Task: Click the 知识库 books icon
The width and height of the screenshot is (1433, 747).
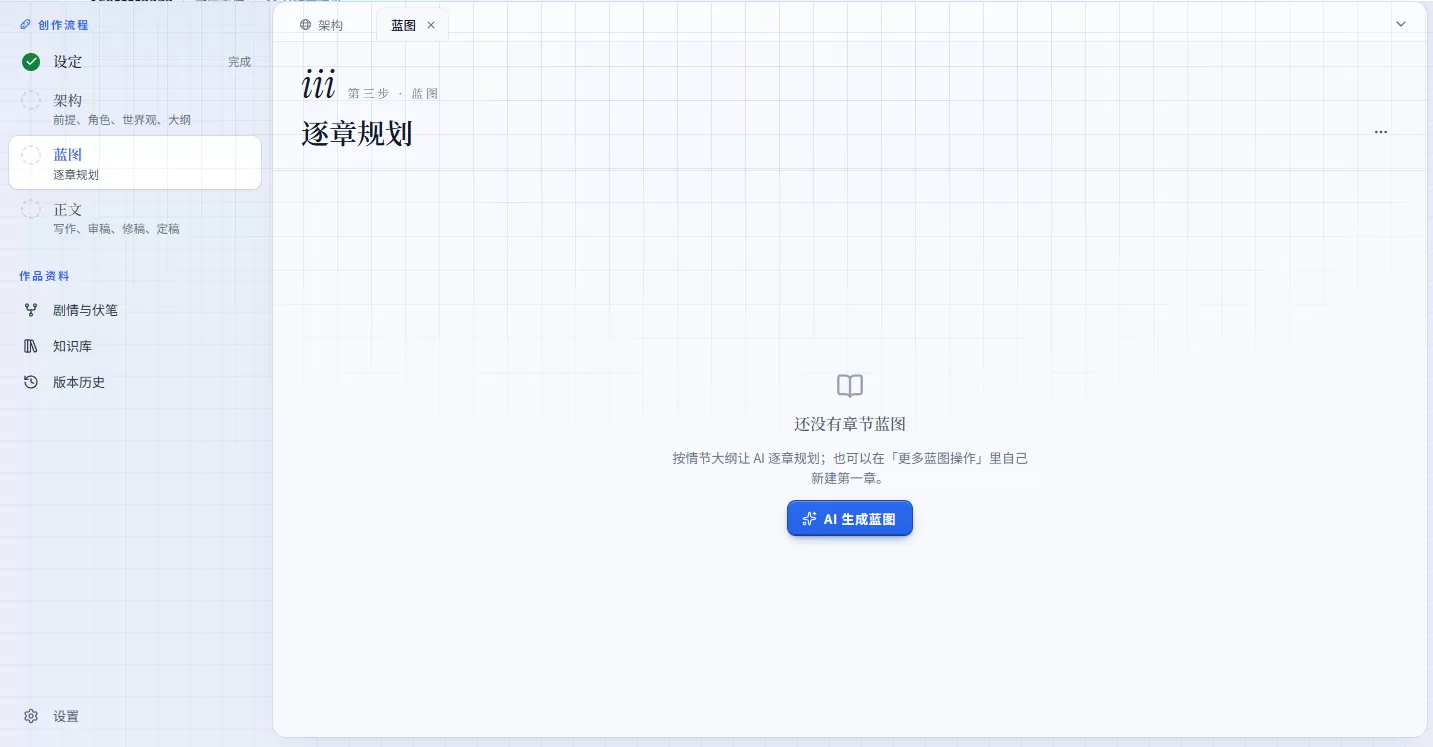Action: click(x=31, y=346)
